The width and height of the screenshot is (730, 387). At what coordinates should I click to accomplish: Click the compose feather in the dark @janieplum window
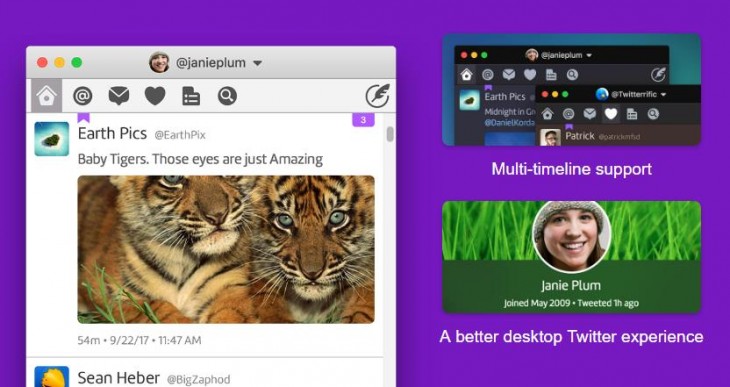pos(658,74)
